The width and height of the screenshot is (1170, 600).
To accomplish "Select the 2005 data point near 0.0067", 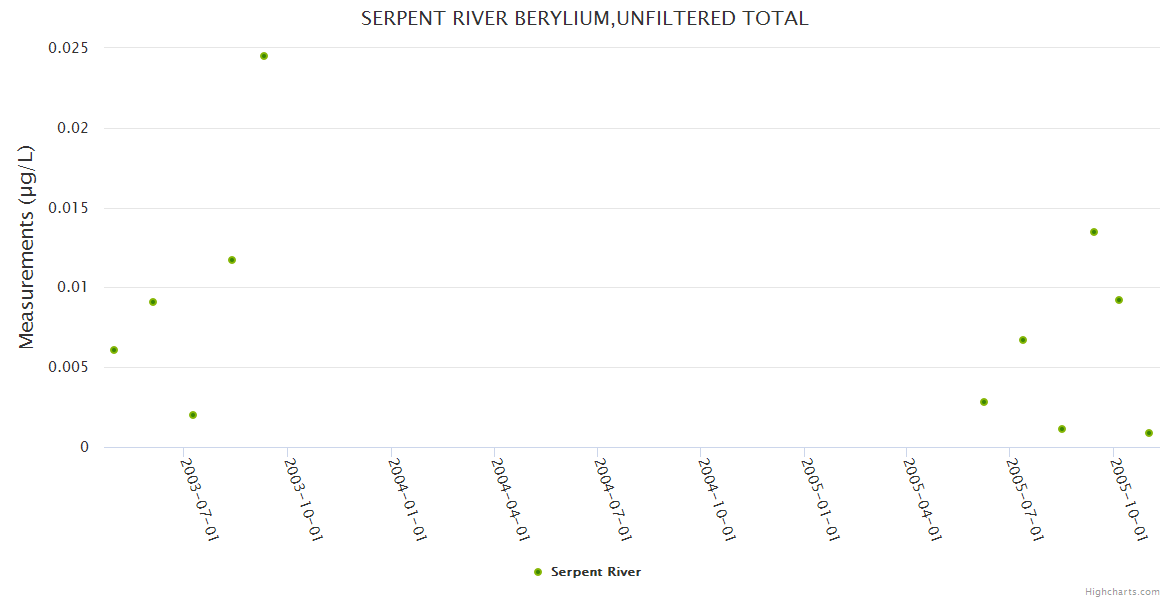I will (1023, 340).
